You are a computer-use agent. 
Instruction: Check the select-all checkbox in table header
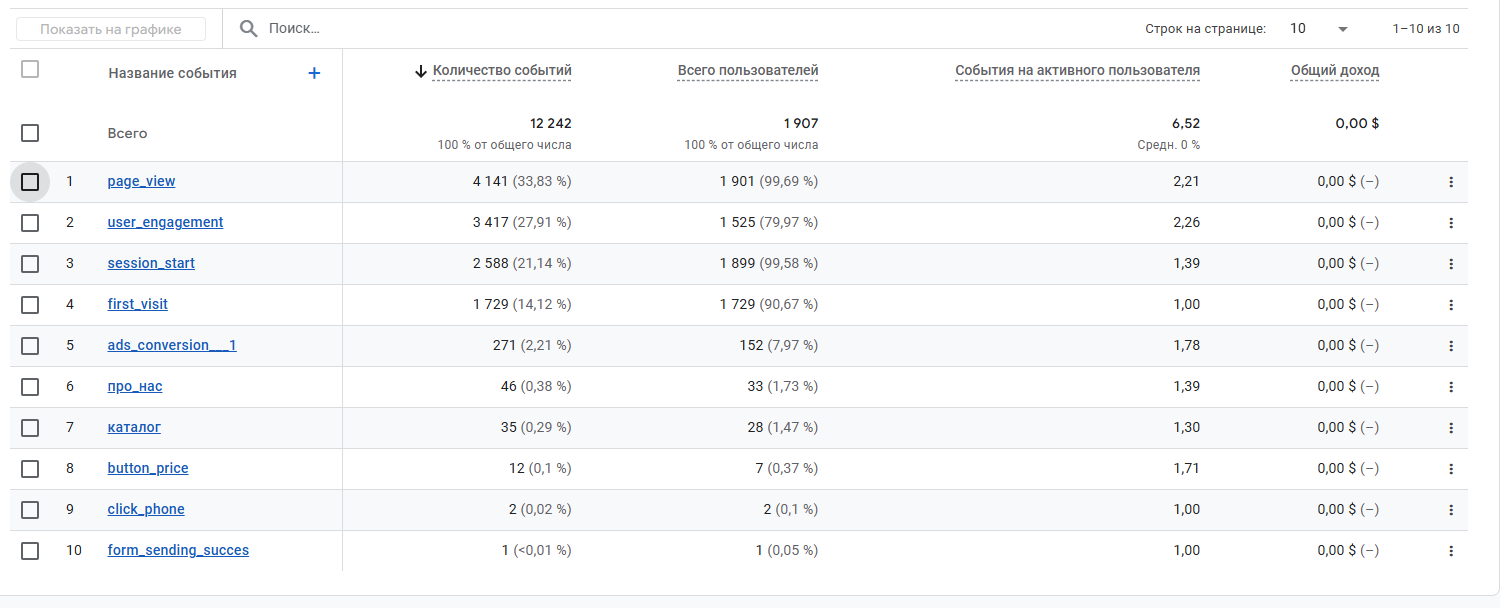(30, 69)
